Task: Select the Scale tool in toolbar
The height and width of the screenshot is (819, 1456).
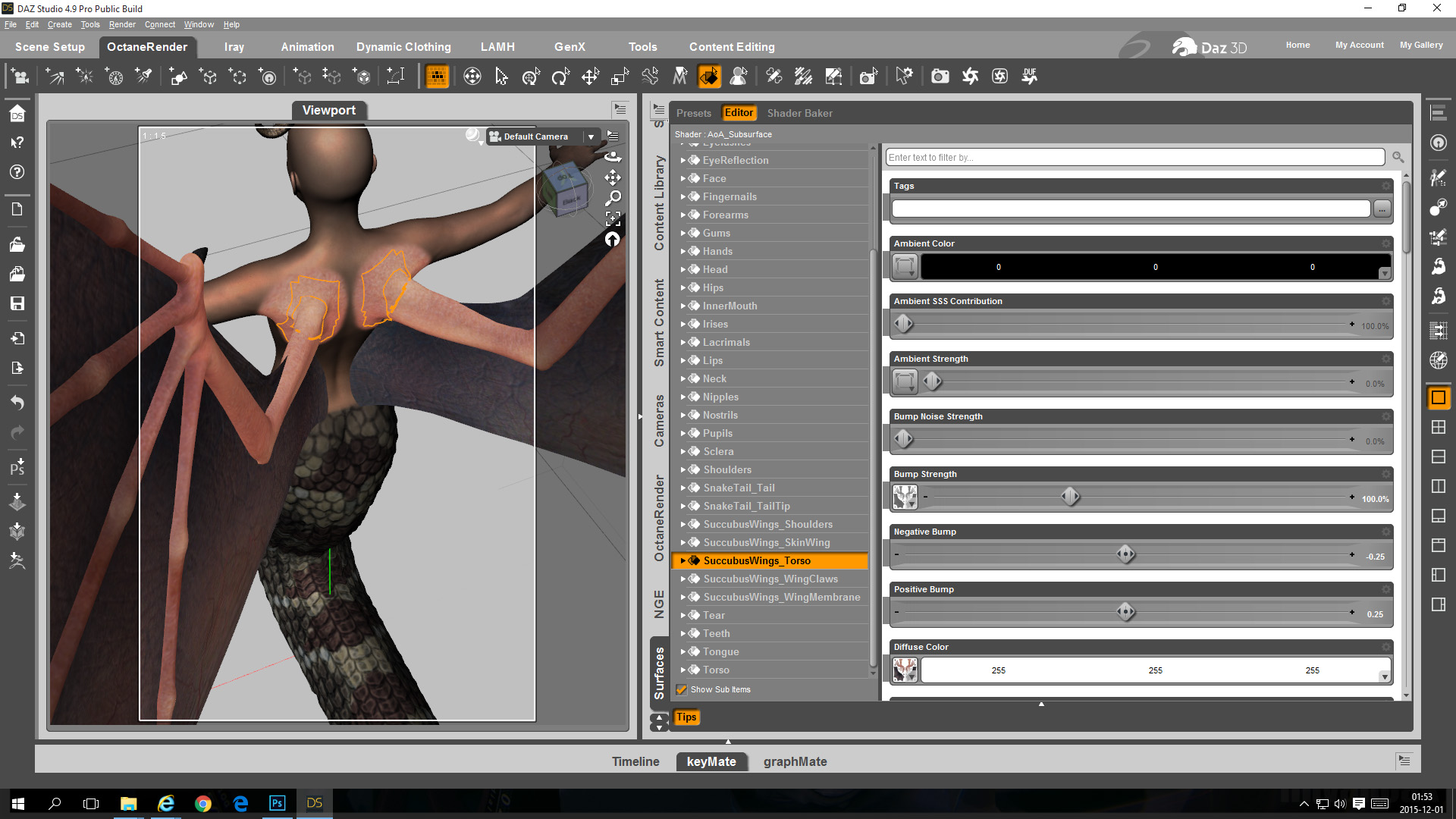Action: (620, 76)
